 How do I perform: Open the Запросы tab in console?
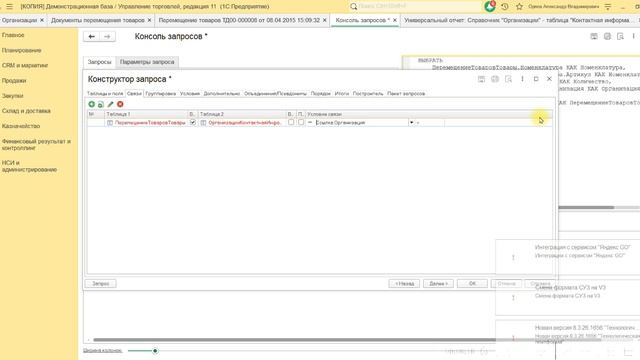(x=100, y=62)
